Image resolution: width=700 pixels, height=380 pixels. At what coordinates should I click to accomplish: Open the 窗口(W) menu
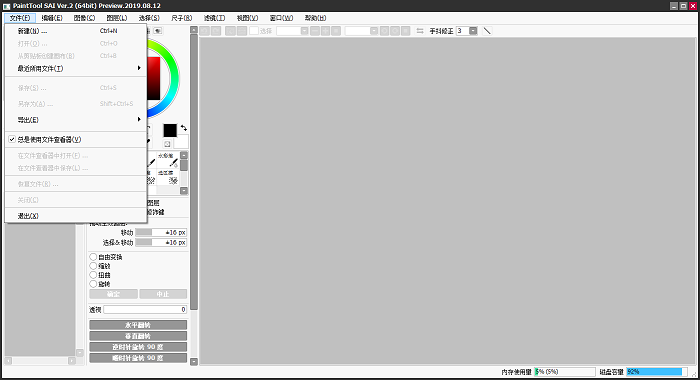[282, 18]
